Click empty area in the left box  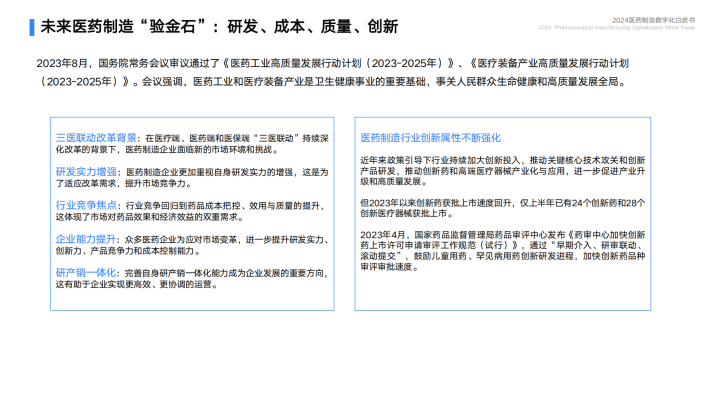click(x=192, y=300)
